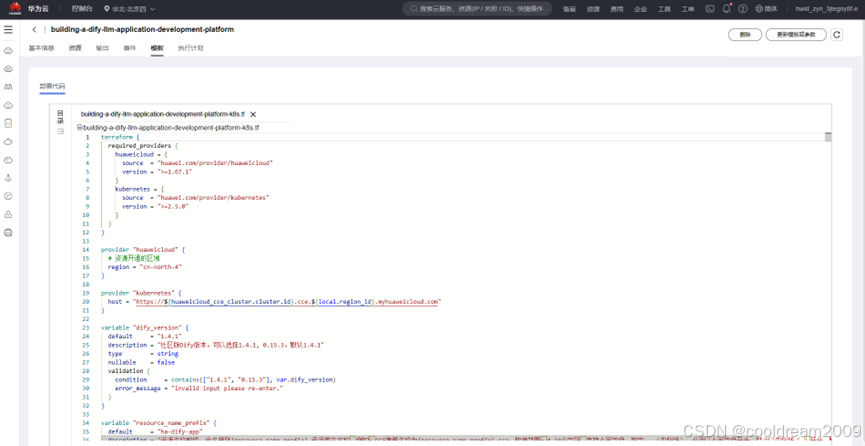The width and height of the screenshot is (865, 446).
Task: Click code line 1 'terraform {'
Action: coord(120,137)
